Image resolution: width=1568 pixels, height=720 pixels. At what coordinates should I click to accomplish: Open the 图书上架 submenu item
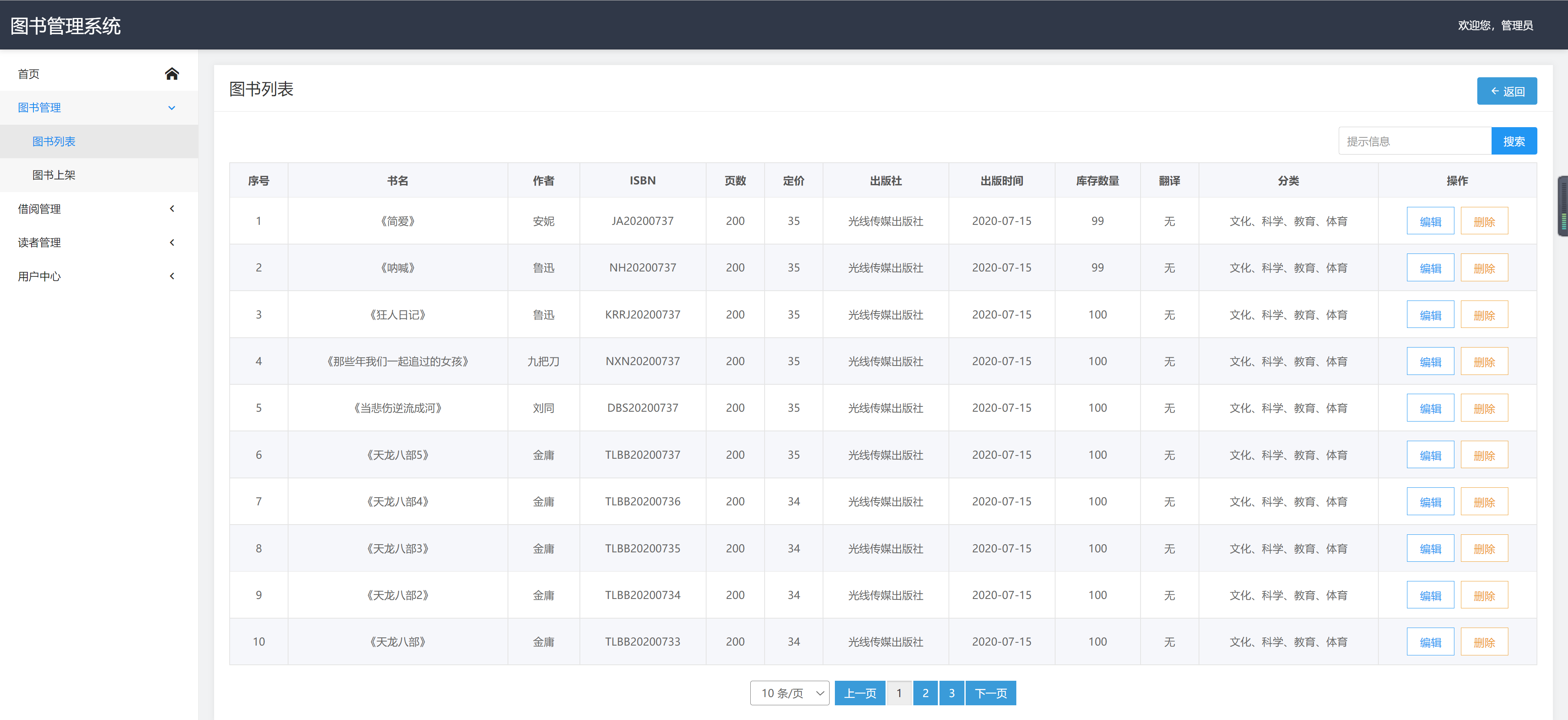(x=99, y=175)
